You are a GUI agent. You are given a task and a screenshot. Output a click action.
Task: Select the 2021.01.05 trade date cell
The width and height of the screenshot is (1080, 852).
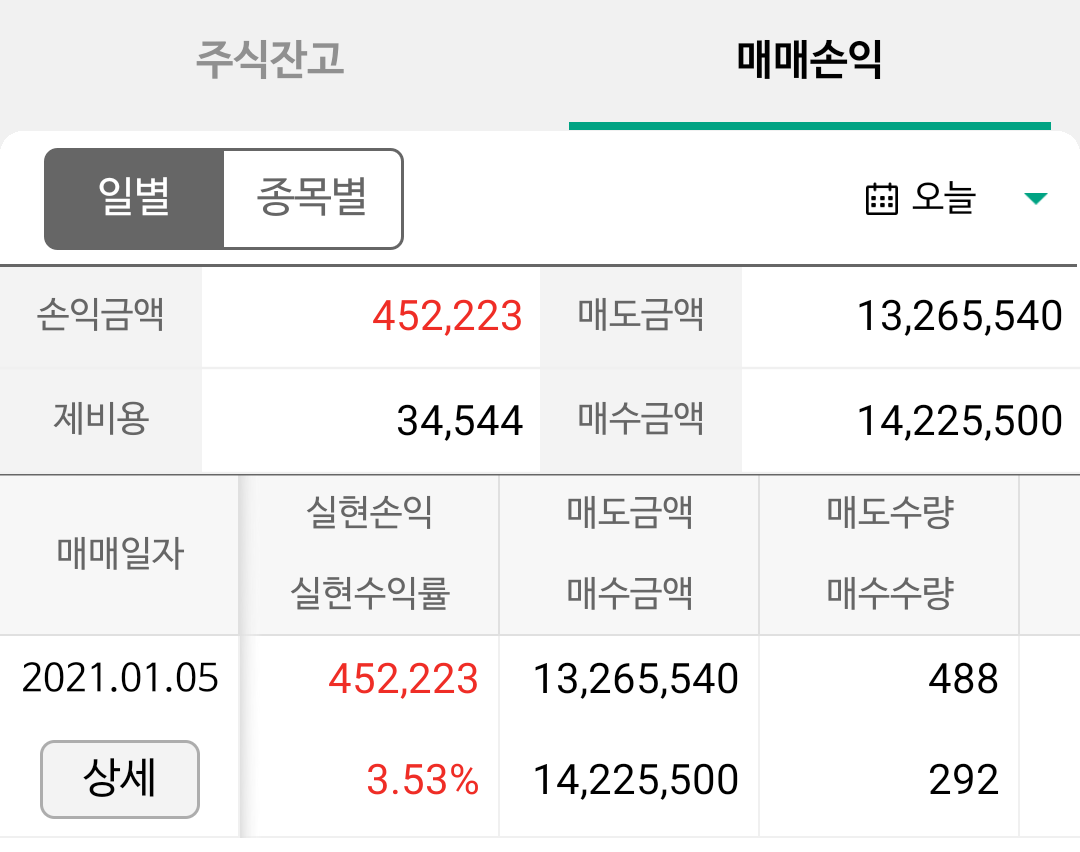point(120,678)
